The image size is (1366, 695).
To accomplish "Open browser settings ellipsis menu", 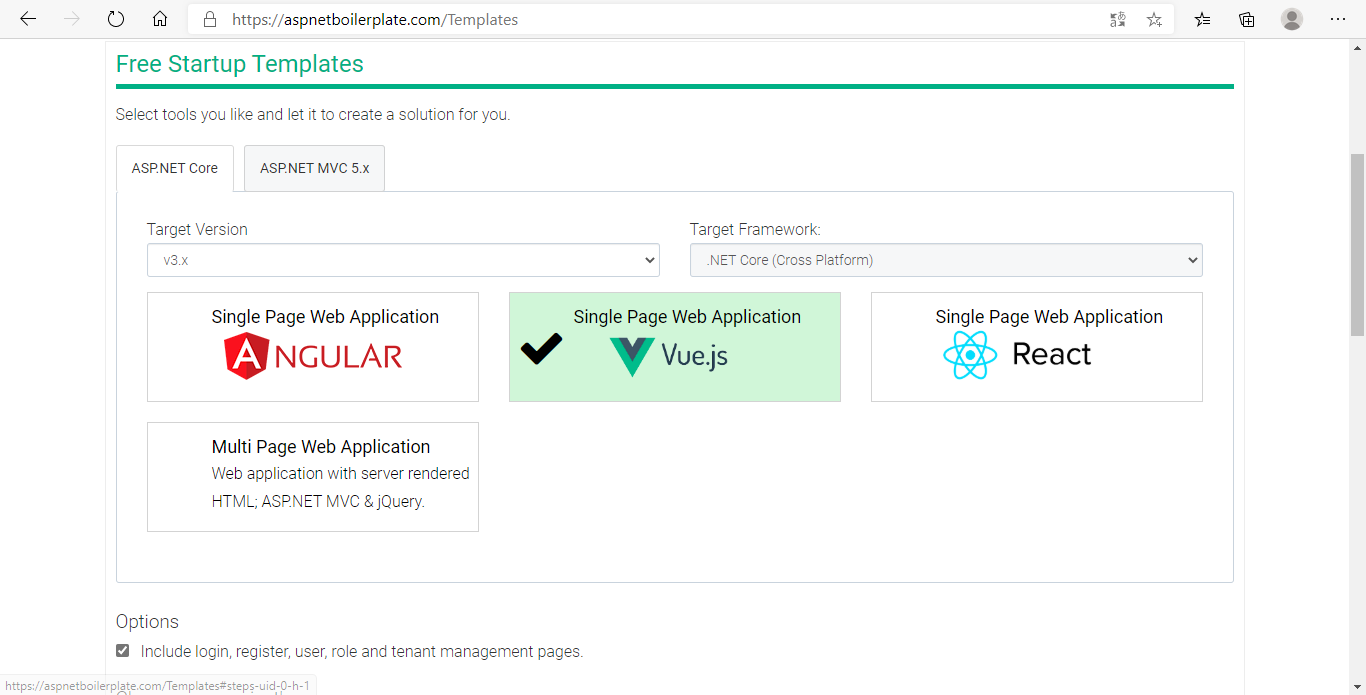I will 1338,19.
